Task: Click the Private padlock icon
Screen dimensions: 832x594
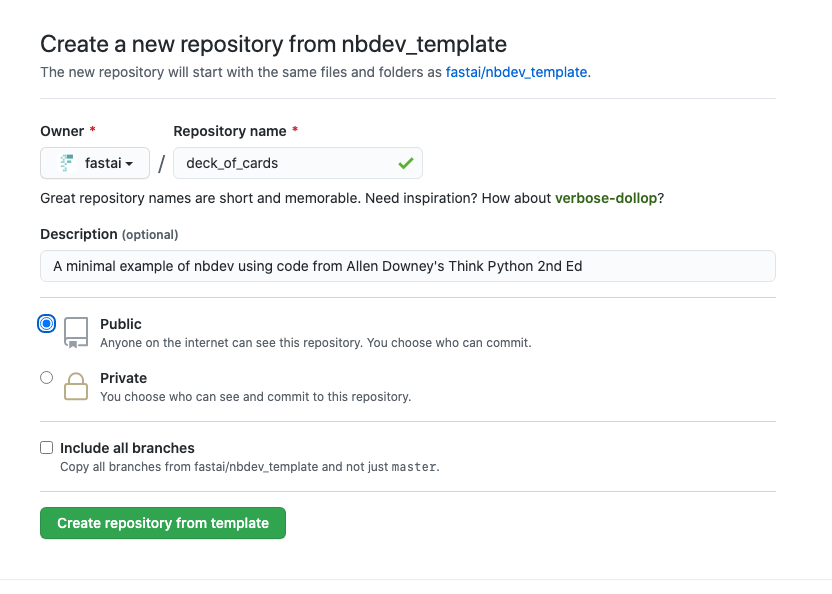Action: click(76, 386)
